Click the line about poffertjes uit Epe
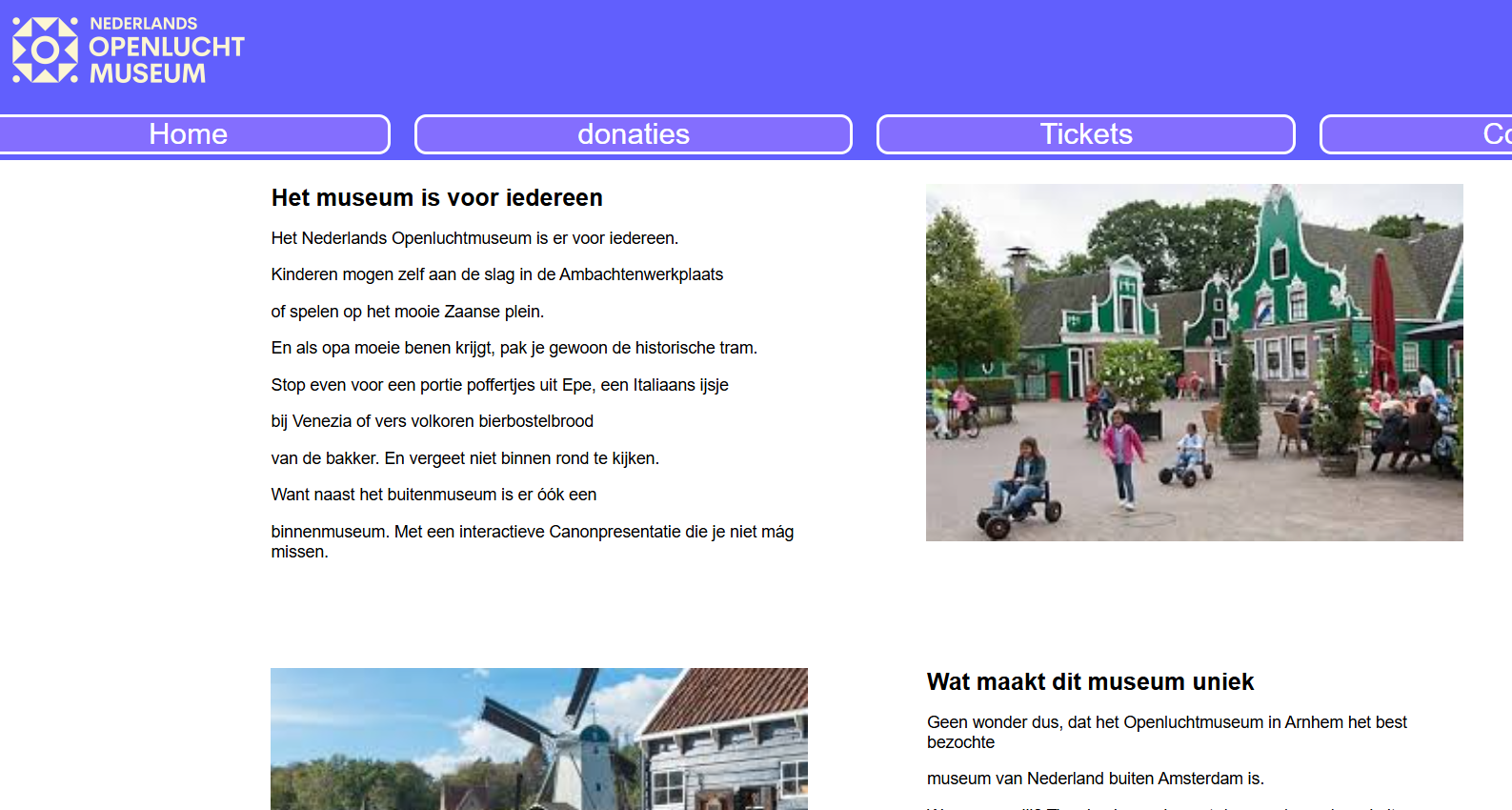1512x810 pixels. 499,385
